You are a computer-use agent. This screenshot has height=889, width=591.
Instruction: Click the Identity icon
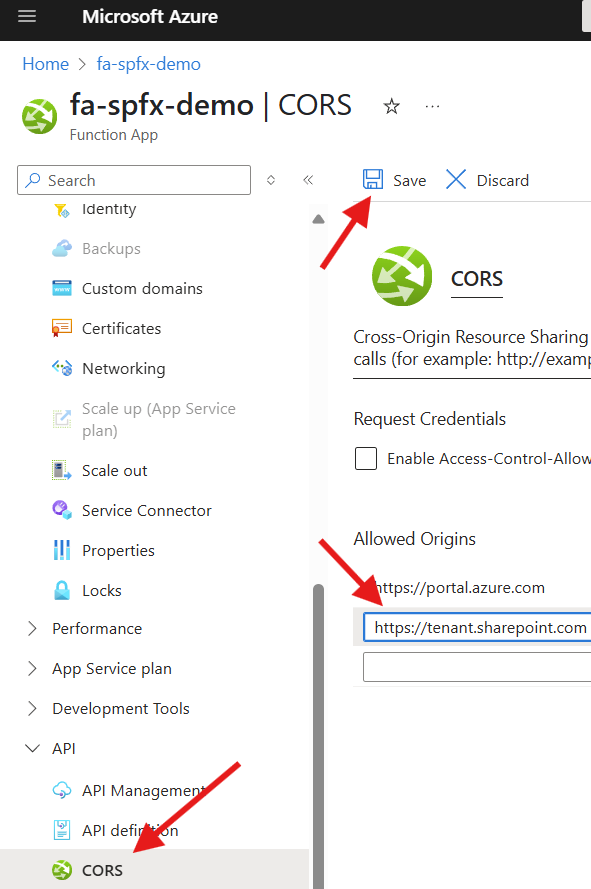tap(62, 210)
